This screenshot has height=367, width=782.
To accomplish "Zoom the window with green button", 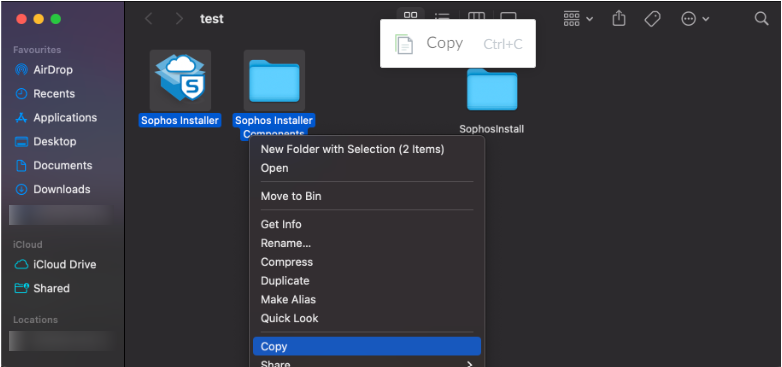I will [x=56, y=19].
